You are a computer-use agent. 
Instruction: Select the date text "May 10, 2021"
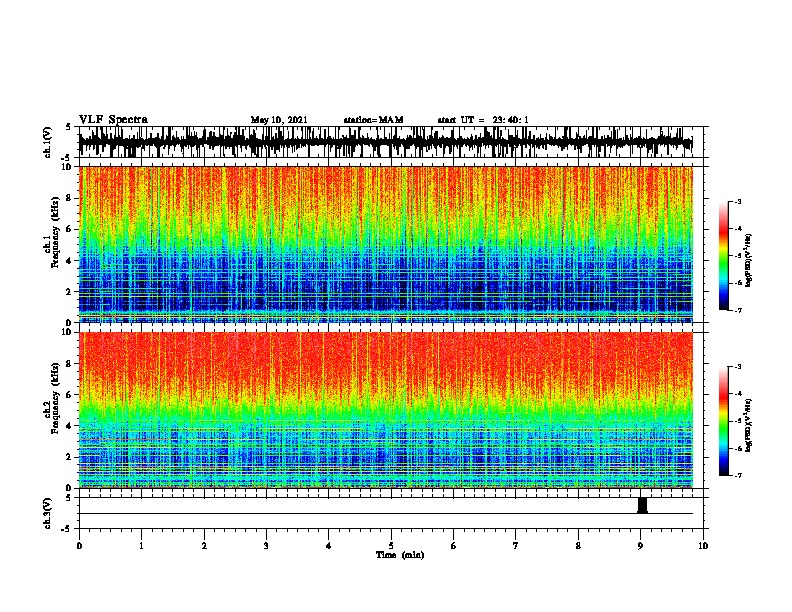(x=279, y=120)
